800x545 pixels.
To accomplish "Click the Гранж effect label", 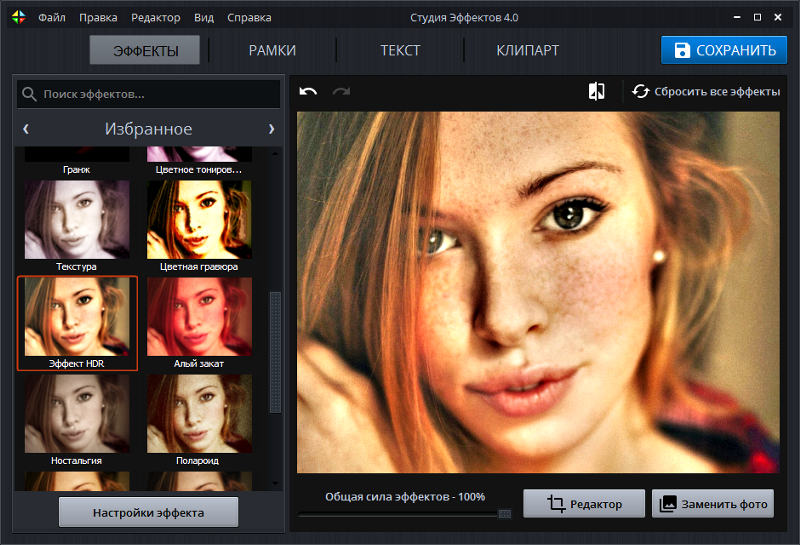I will [x=77, y=169].
